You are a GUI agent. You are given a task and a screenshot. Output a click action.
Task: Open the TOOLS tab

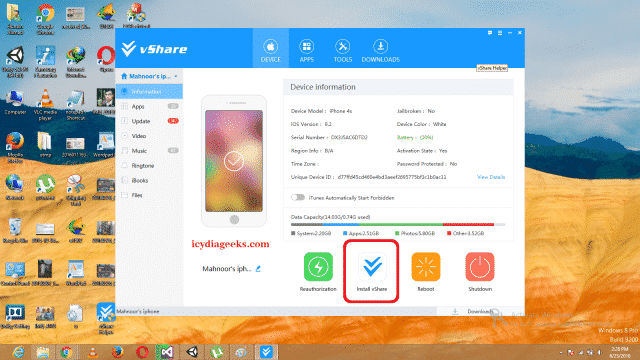[342, 51]
